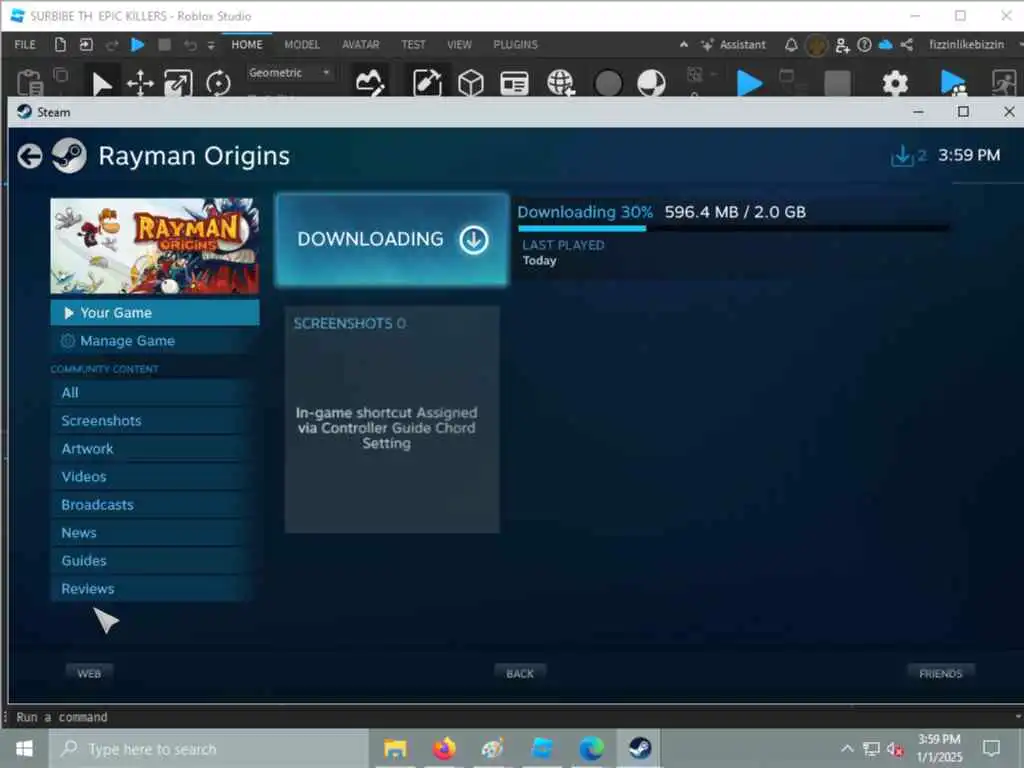Screen dimensions: 1024x768
Task: Click the WEB button in Steam footer
Action: pyautogui.click(x=89, y=673)
